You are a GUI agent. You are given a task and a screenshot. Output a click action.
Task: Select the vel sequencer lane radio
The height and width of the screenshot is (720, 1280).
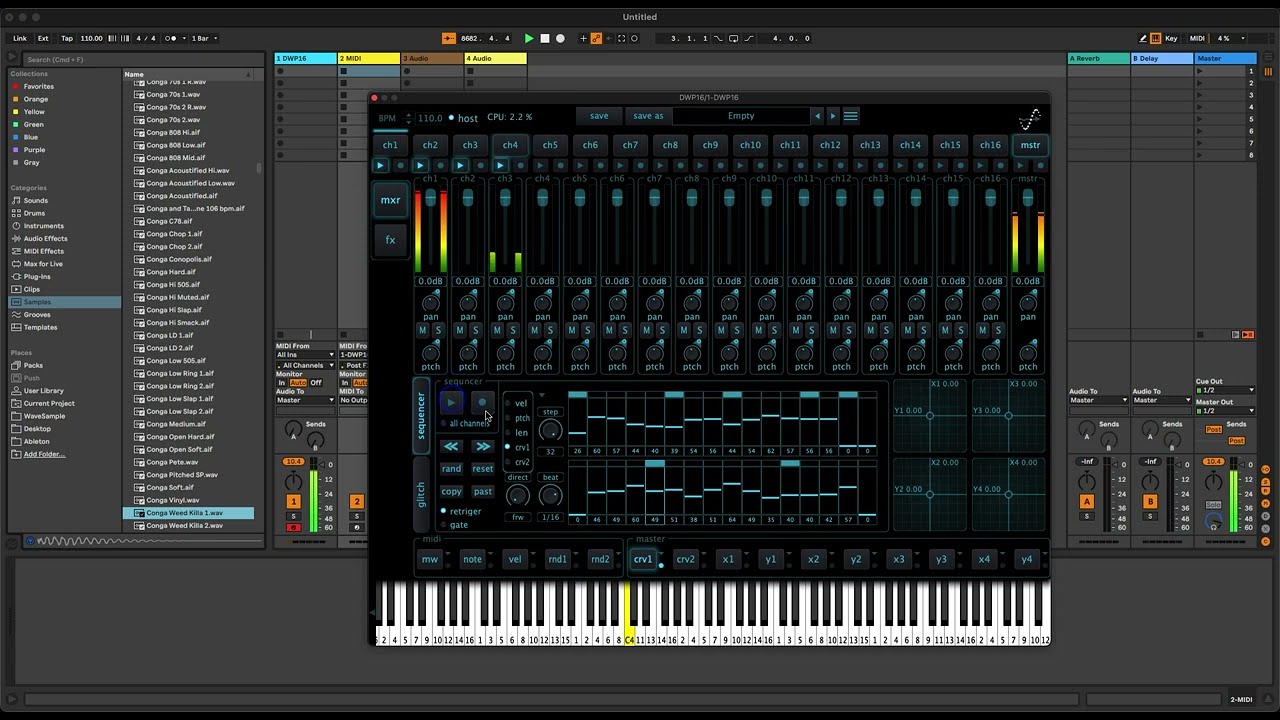point(507,403)
